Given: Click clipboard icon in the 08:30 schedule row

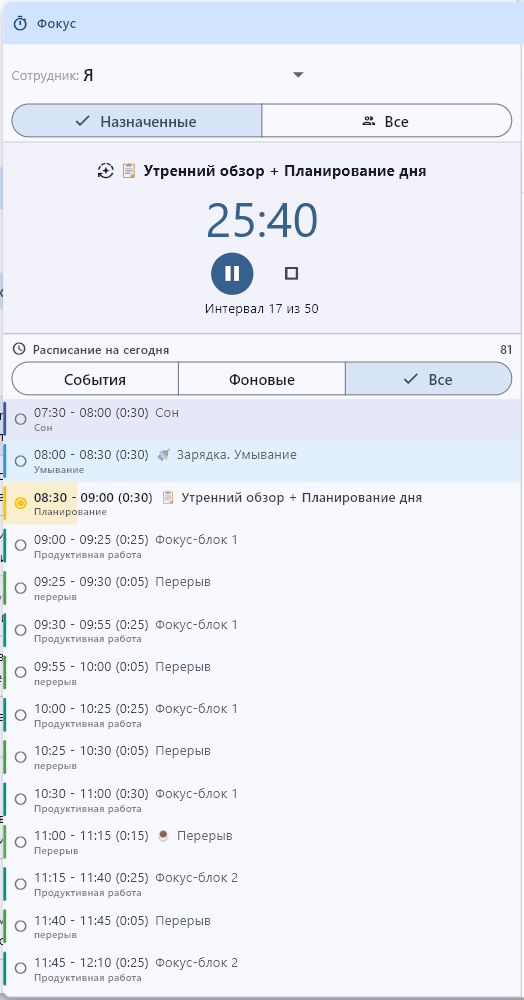Looking at the screenshot, I should [168, 497].
